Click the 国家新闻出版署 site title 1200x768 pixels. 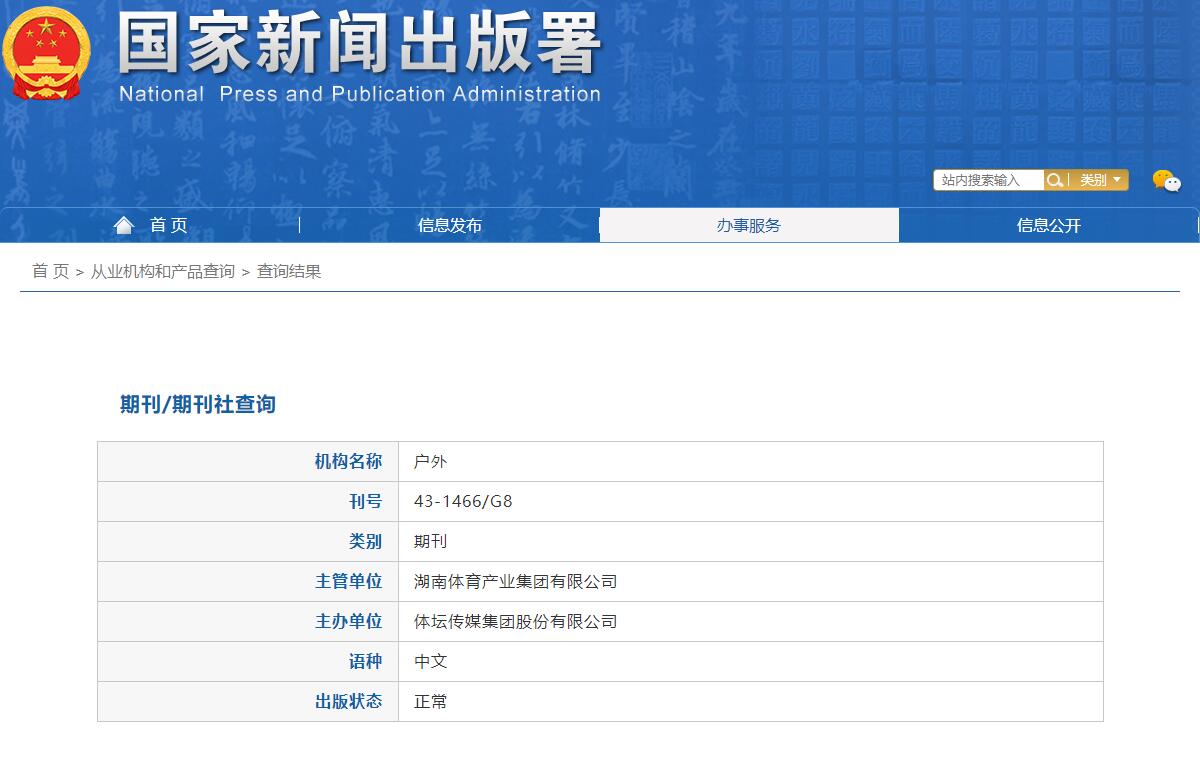tap(359, 43)
